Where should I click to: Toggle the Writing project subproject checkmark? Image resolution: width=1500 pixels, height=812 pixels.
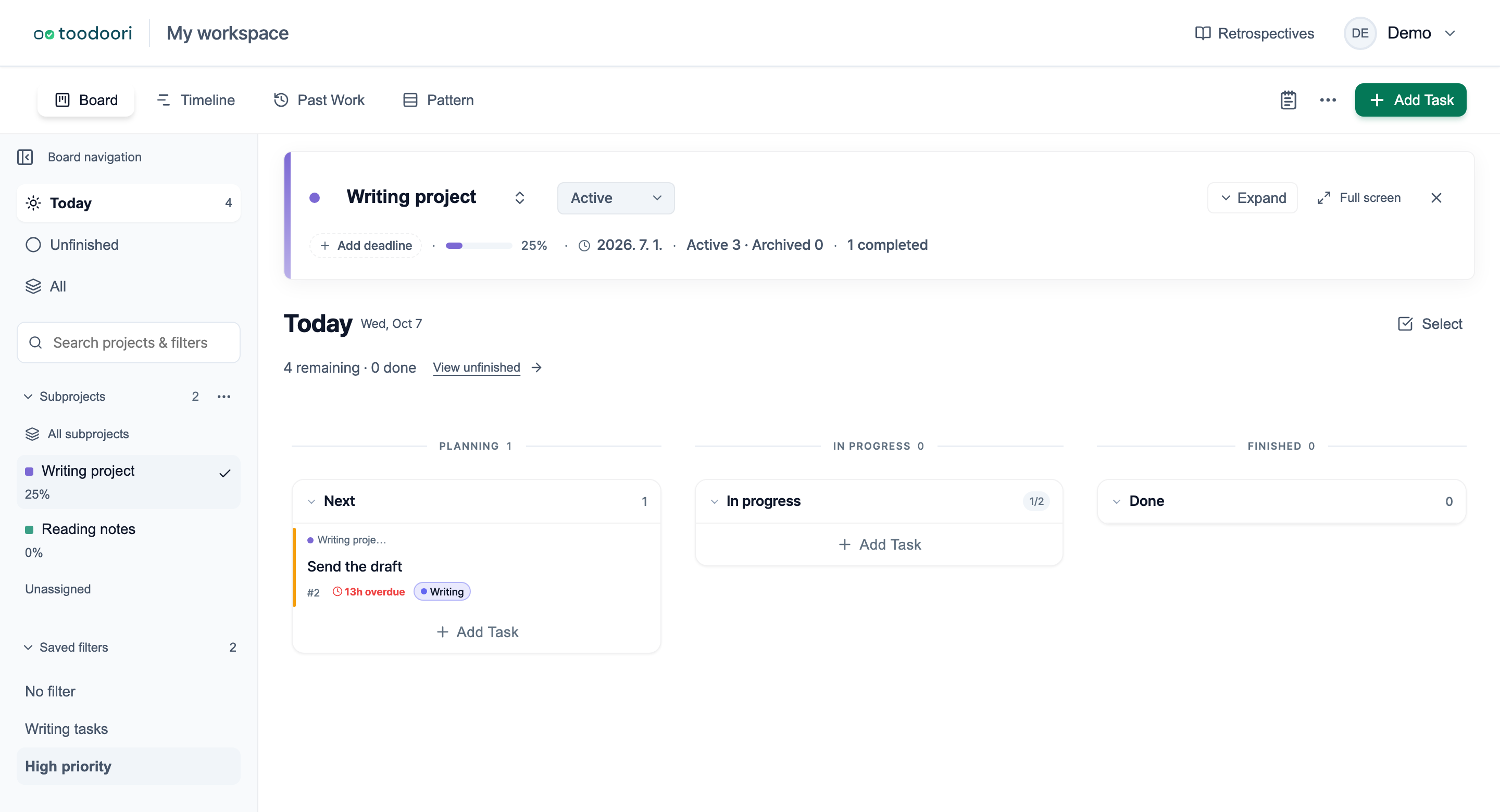click(225, 473)
